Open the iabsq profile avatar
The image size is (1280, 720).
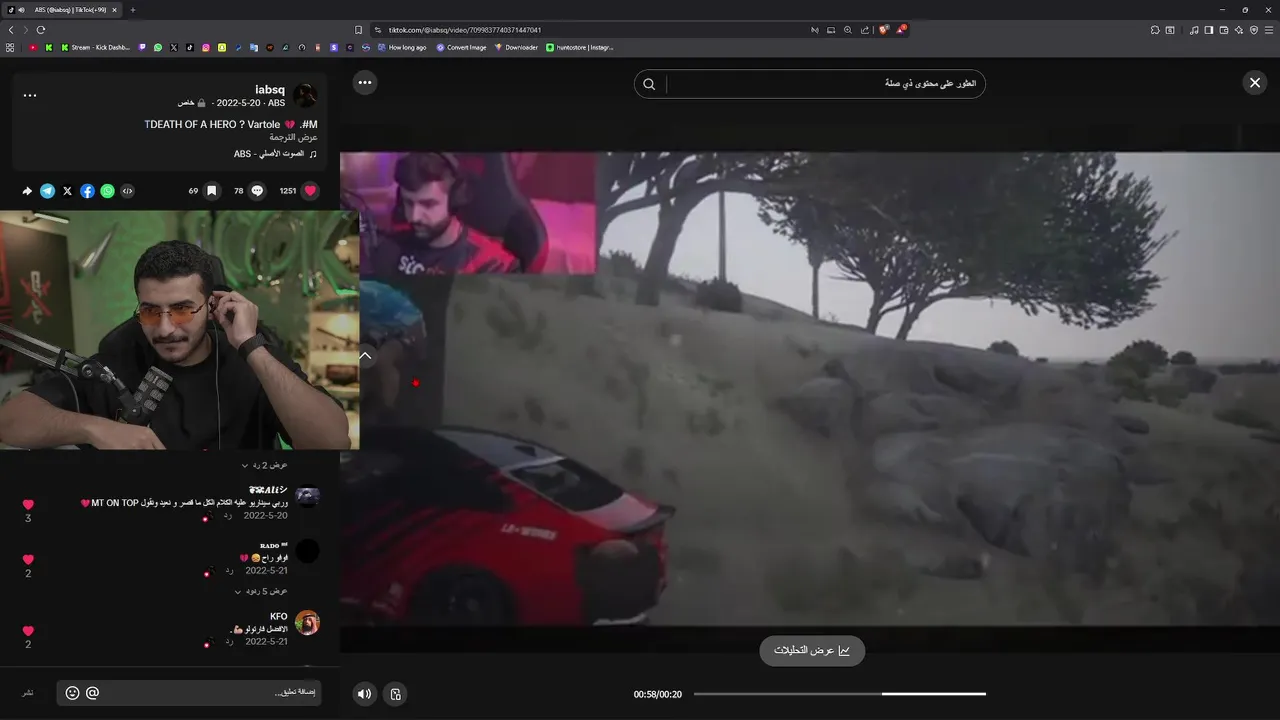(305, 96)
